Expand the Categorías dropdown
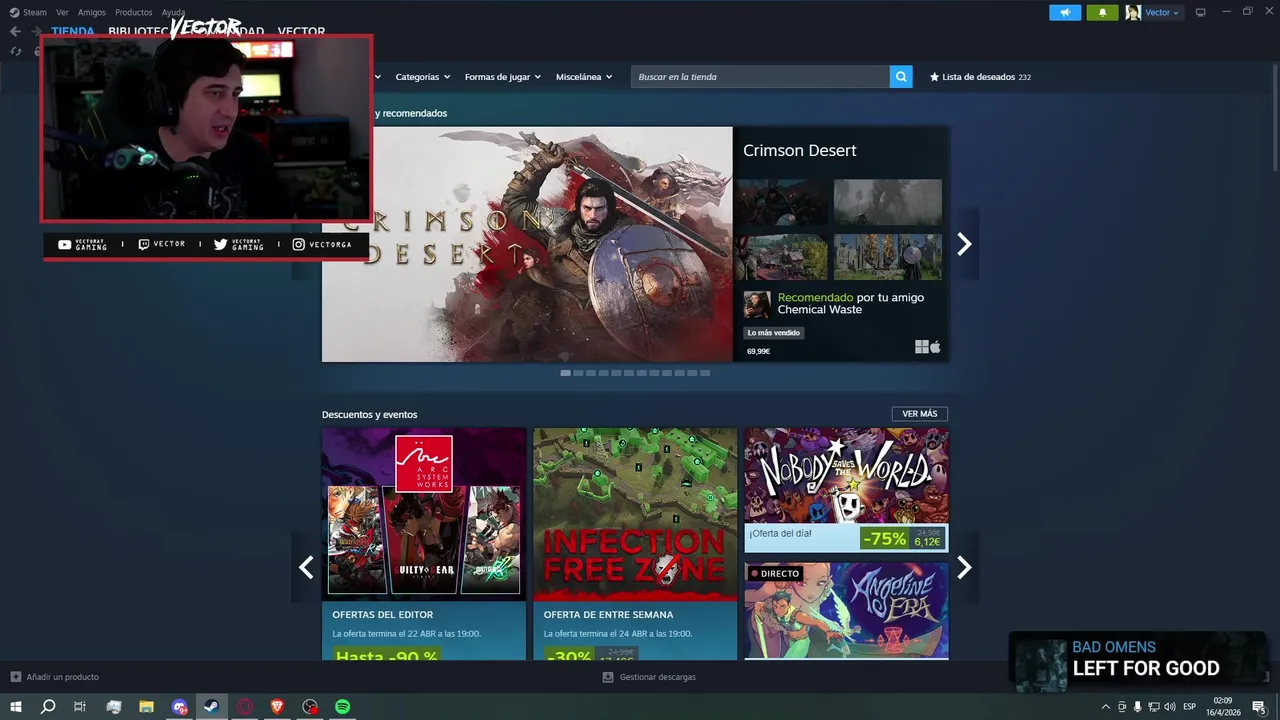The height and width of the screenshot is (720, 1280). click(x=422, y=77)
